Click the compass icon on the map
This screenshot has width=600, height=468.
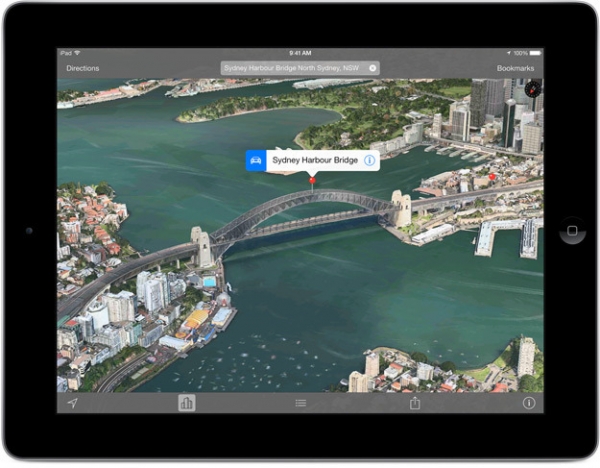click(x=533, y=90)
